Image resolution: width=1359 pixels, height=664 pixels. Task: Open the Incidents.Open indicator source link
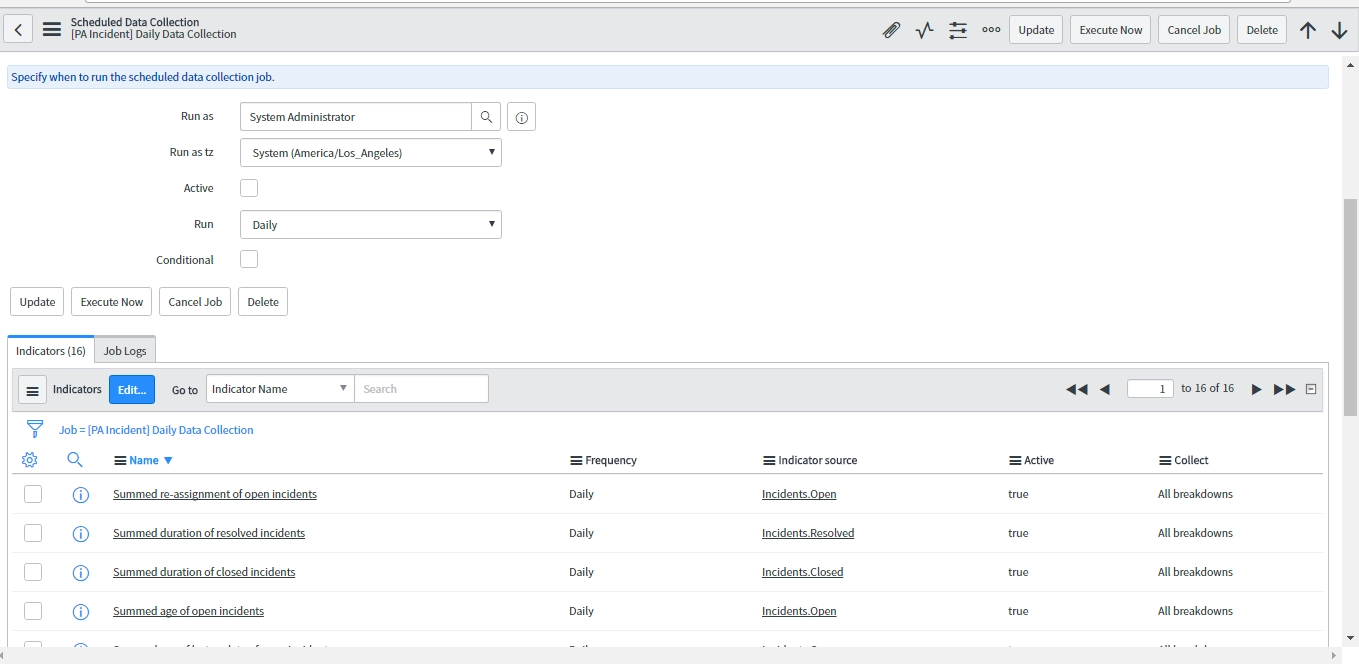(x=798, y=493)
